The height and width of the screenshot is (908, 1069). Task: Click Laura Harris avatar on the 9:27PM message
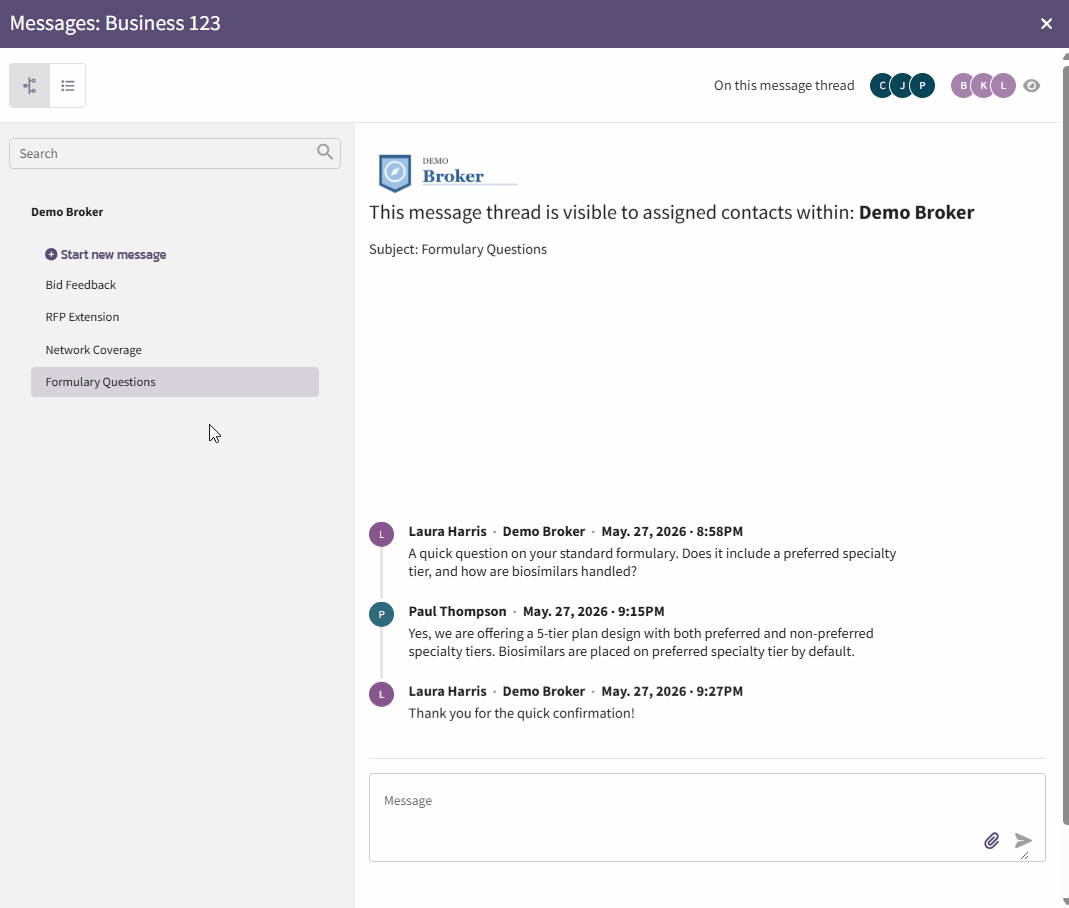coord(382,694)
